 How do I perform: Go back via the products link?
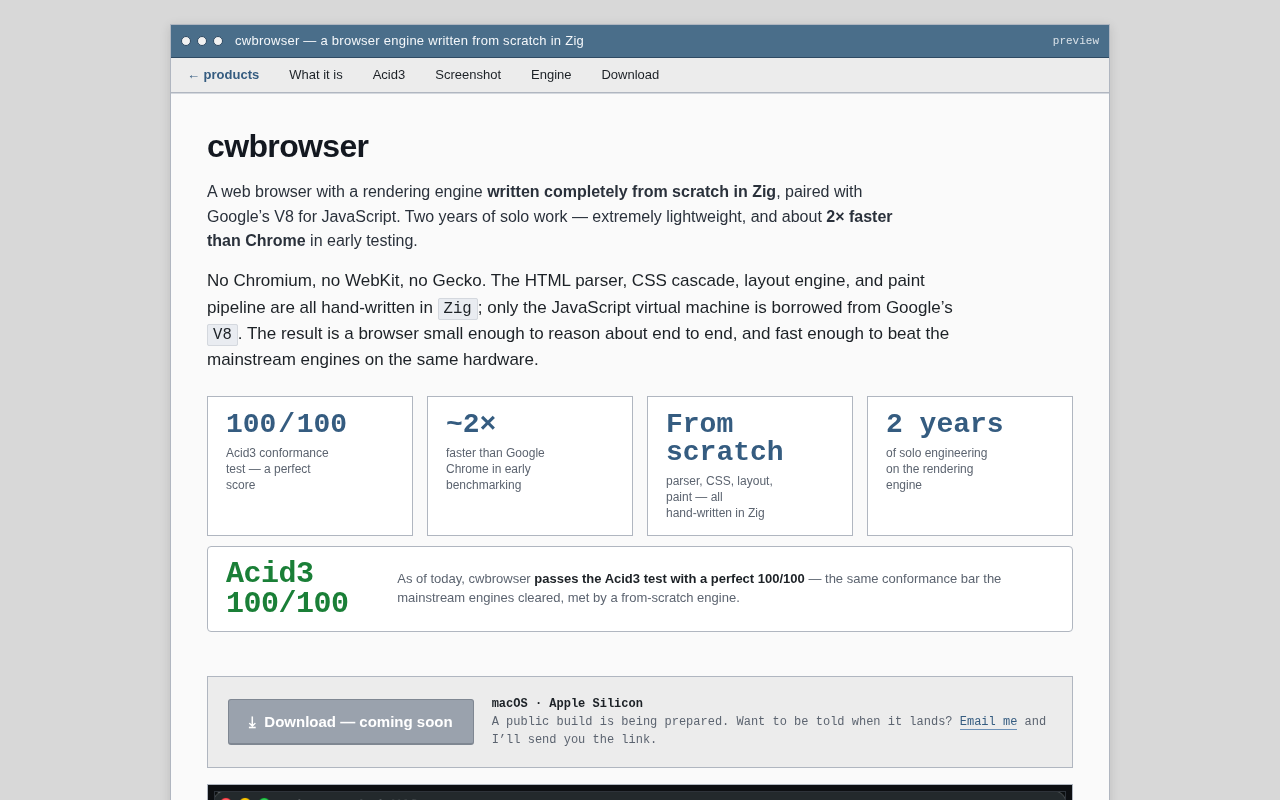pos(223,75)
